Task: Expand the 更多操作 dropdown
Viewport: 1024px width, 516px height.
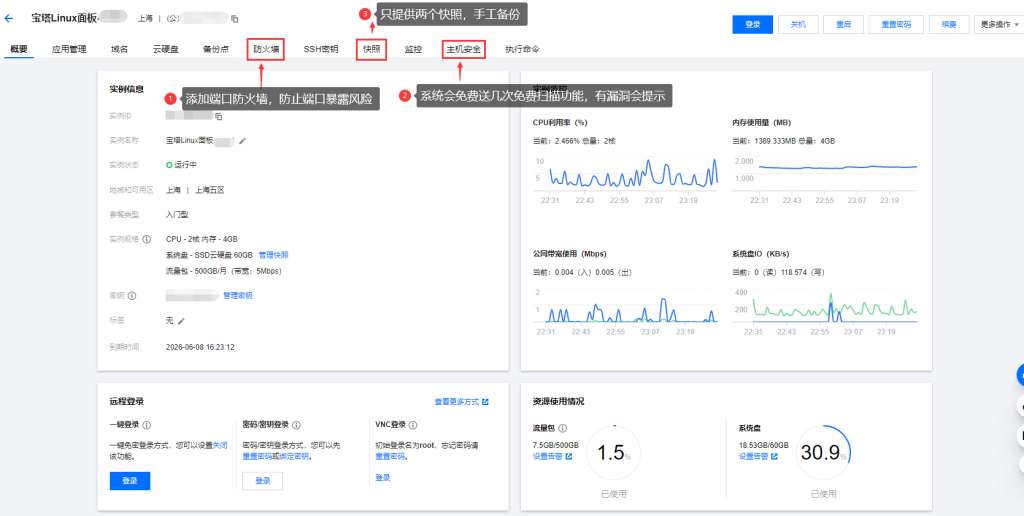Action: click(x=999, y=24)
